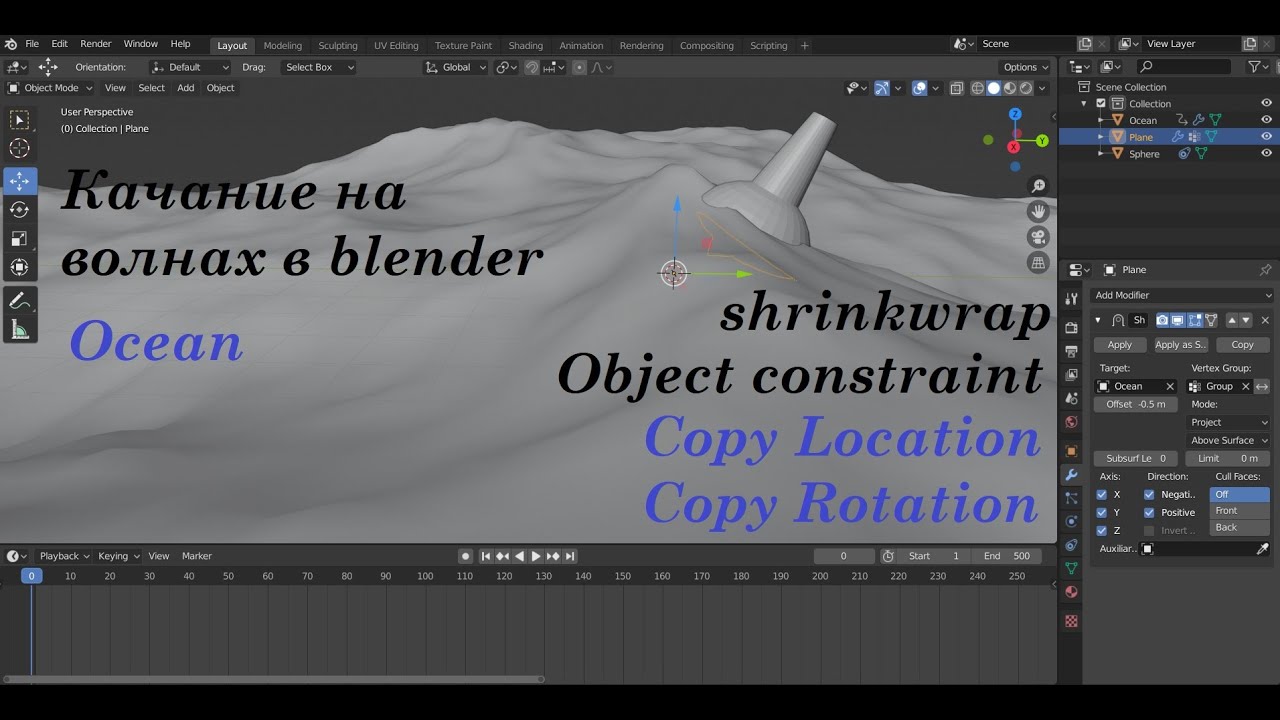Activate the Move tool
Viewport: 1280px width, 720px height.
coord(19,181)
